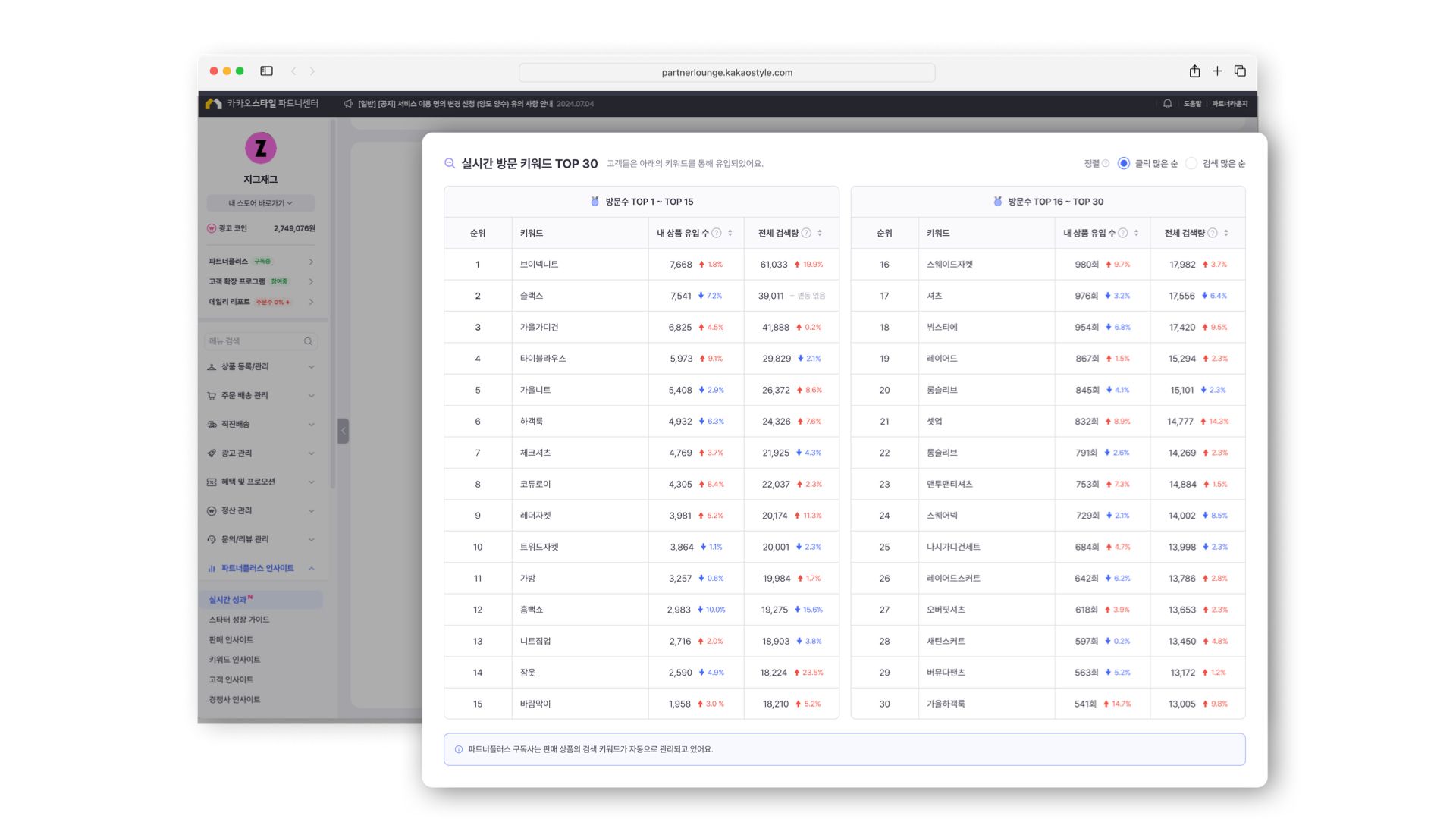Click the megaphone notice icon
Screen dimensions: 1456x819
(348, 104)
